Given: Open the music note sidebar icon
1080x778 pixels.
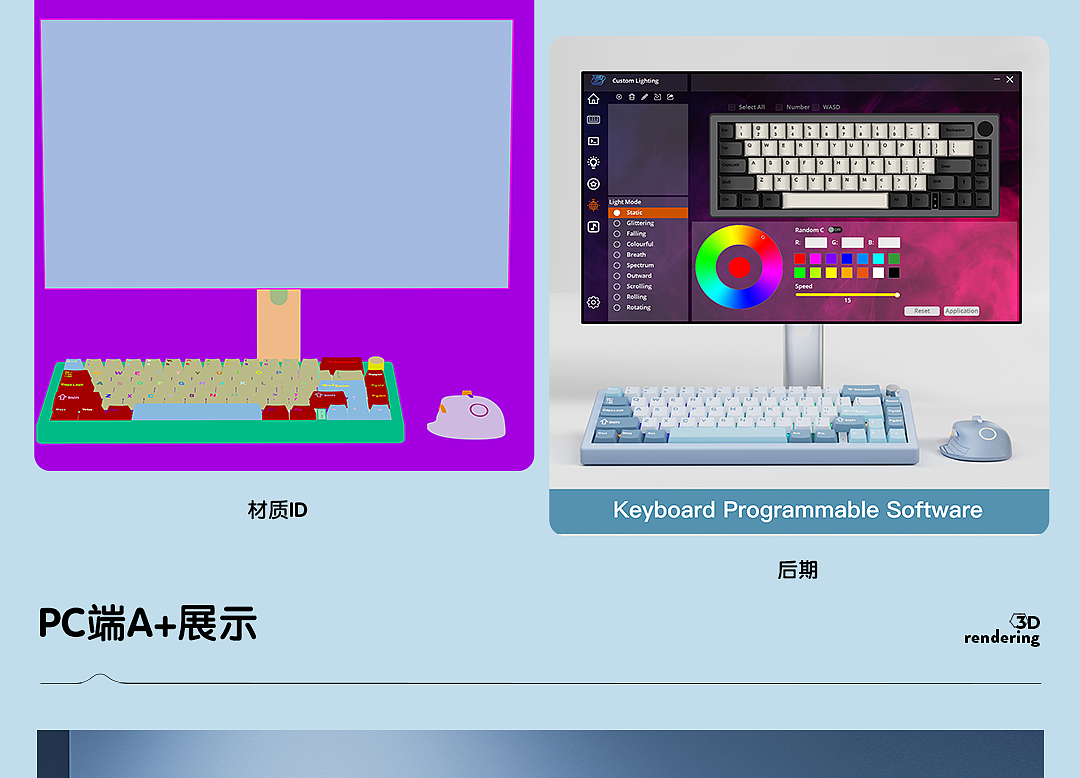Looking at the screenshot, I should (593, 227).
